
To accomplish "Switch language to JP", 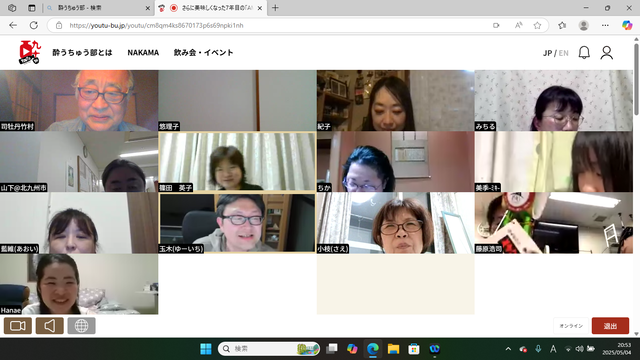I will tap(547, 53).
